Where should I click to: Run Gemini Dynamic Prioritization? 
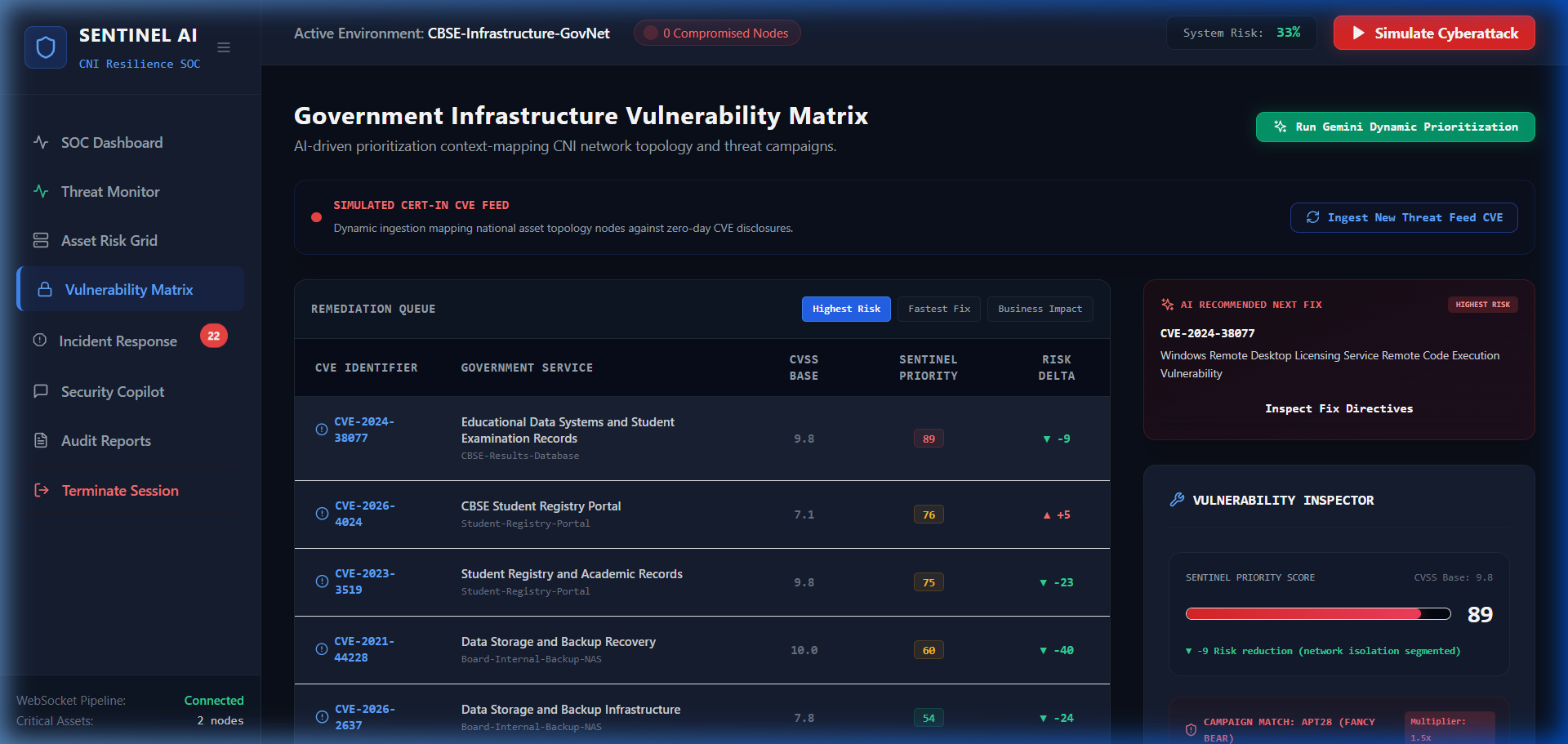click(1395, 127)
